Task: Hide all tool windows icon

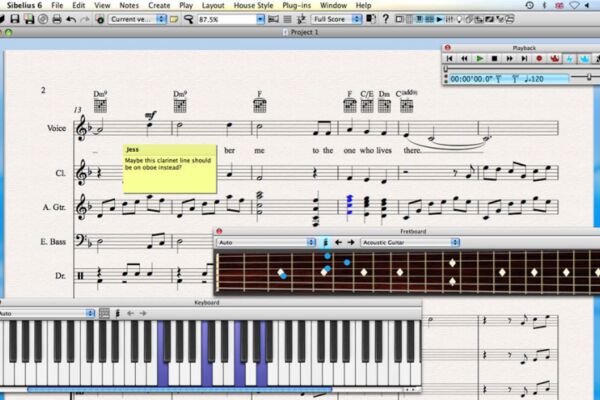Action: [x=509, y=19]
